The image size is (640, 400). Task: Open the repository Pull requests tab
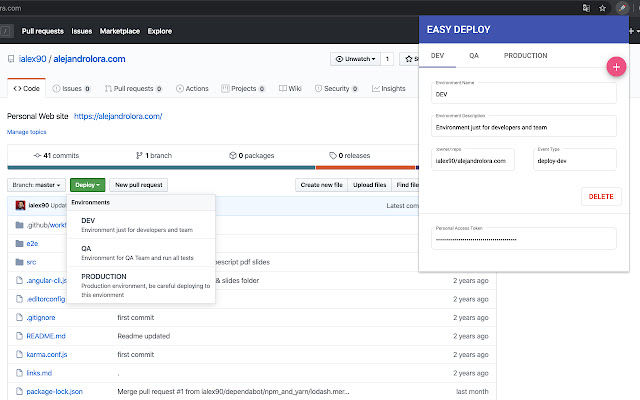click(133, 89)
